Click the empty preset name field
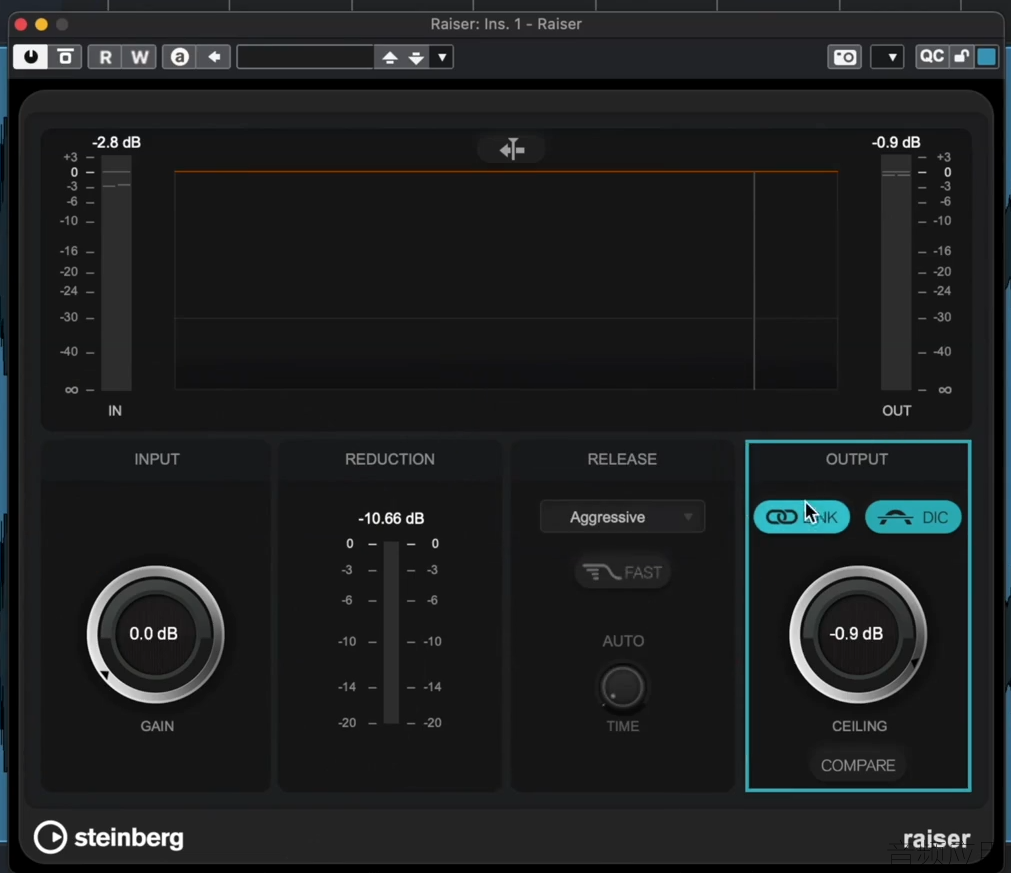Viewport: 1011px width, 873px height. pos(306,57)
